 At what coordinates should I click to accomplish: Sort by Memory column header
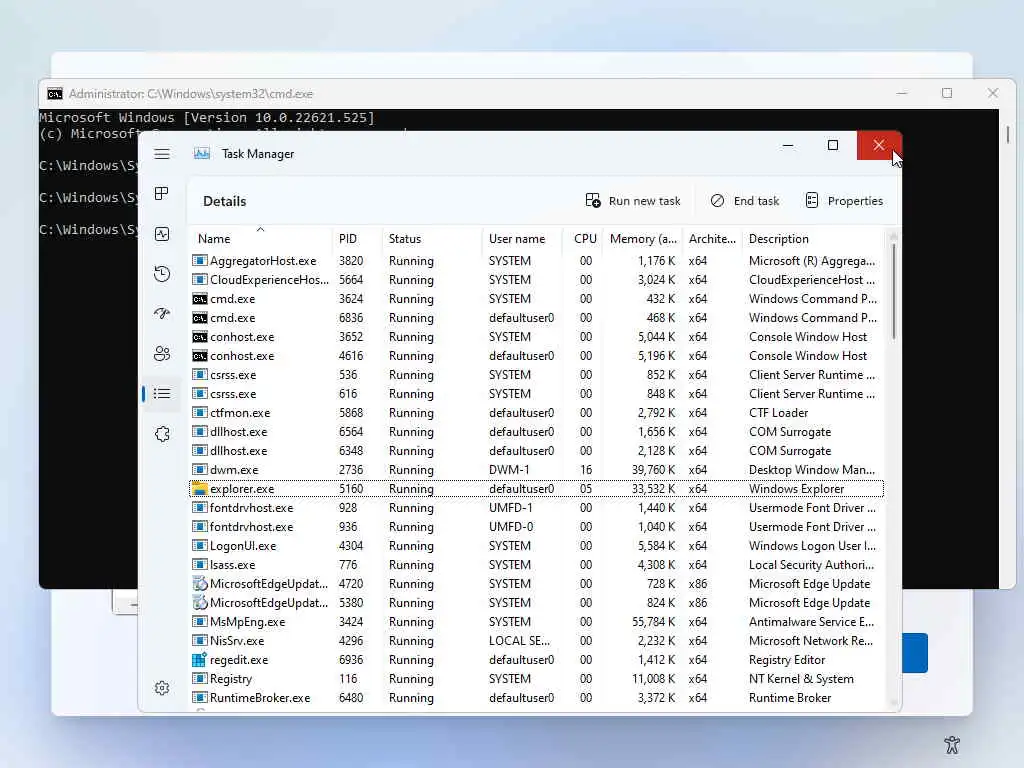pos(643,238)
